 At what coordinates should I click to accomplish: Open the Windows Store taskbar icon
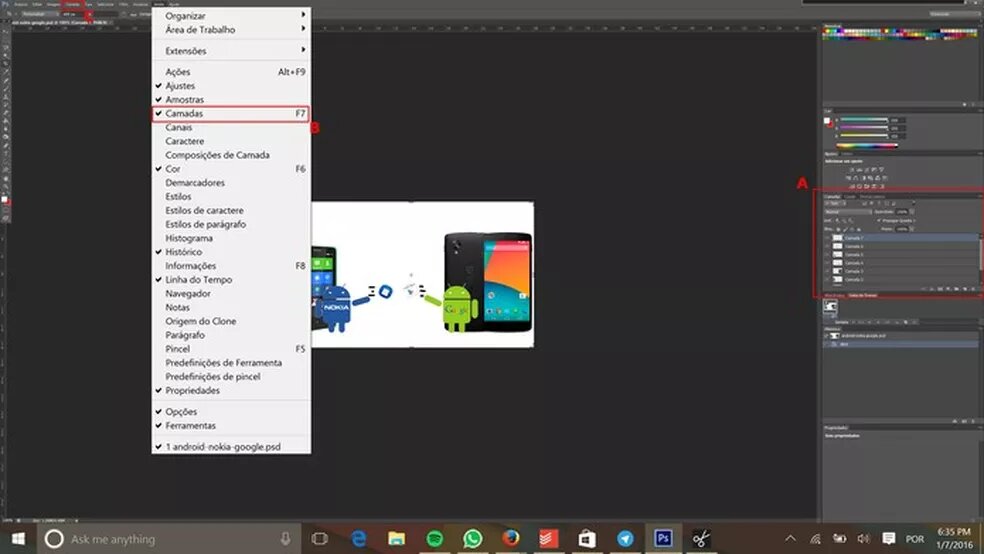(587, 538)
